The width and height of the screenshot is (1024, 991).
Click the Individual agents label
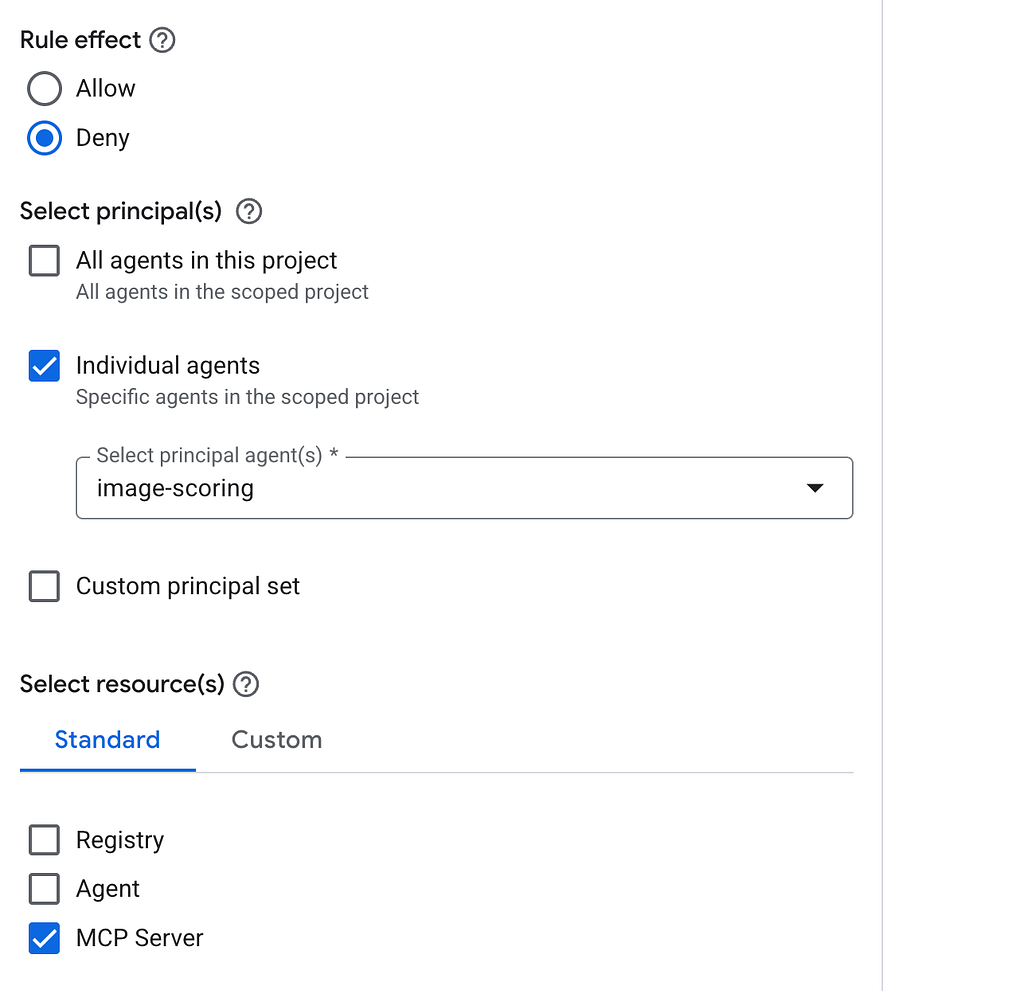(x=168, y=366)
